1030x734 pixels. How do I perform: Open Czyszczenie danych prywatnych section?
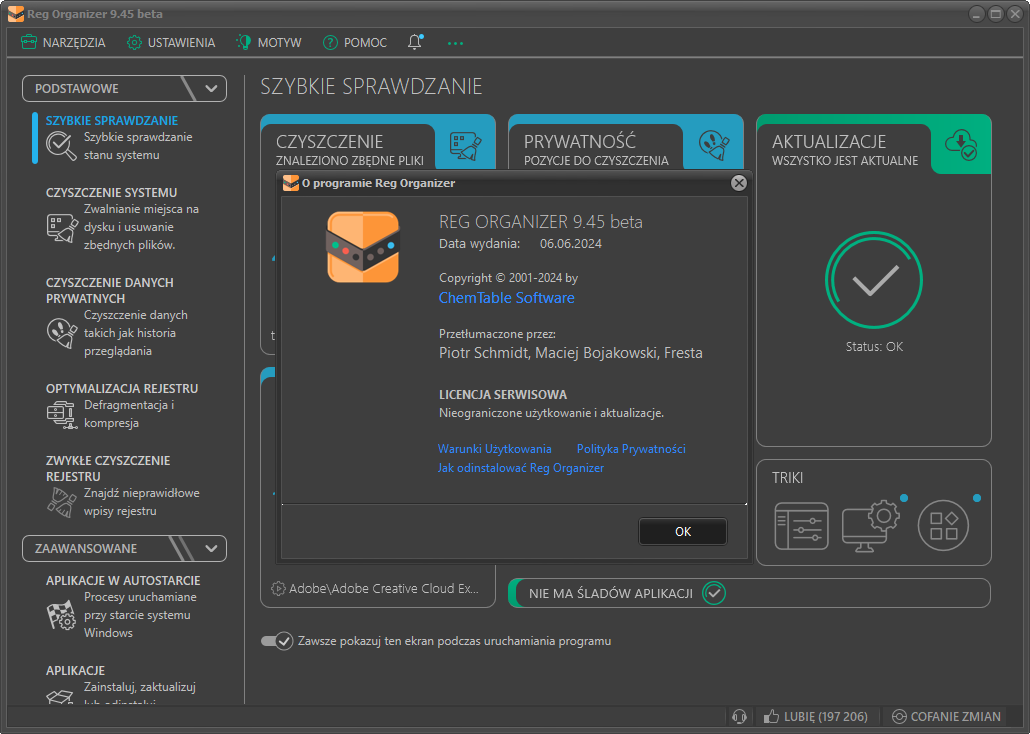110,290
